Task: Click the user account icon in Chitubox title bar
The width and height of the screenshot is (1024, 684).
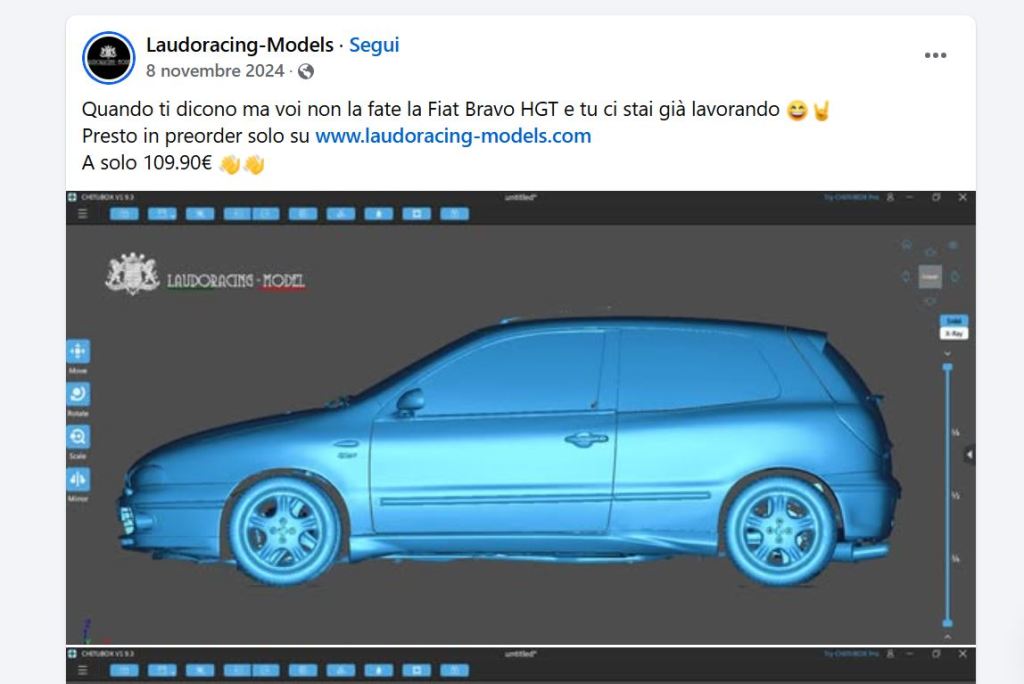Action: pyautogui.click(x=889, y=197)
